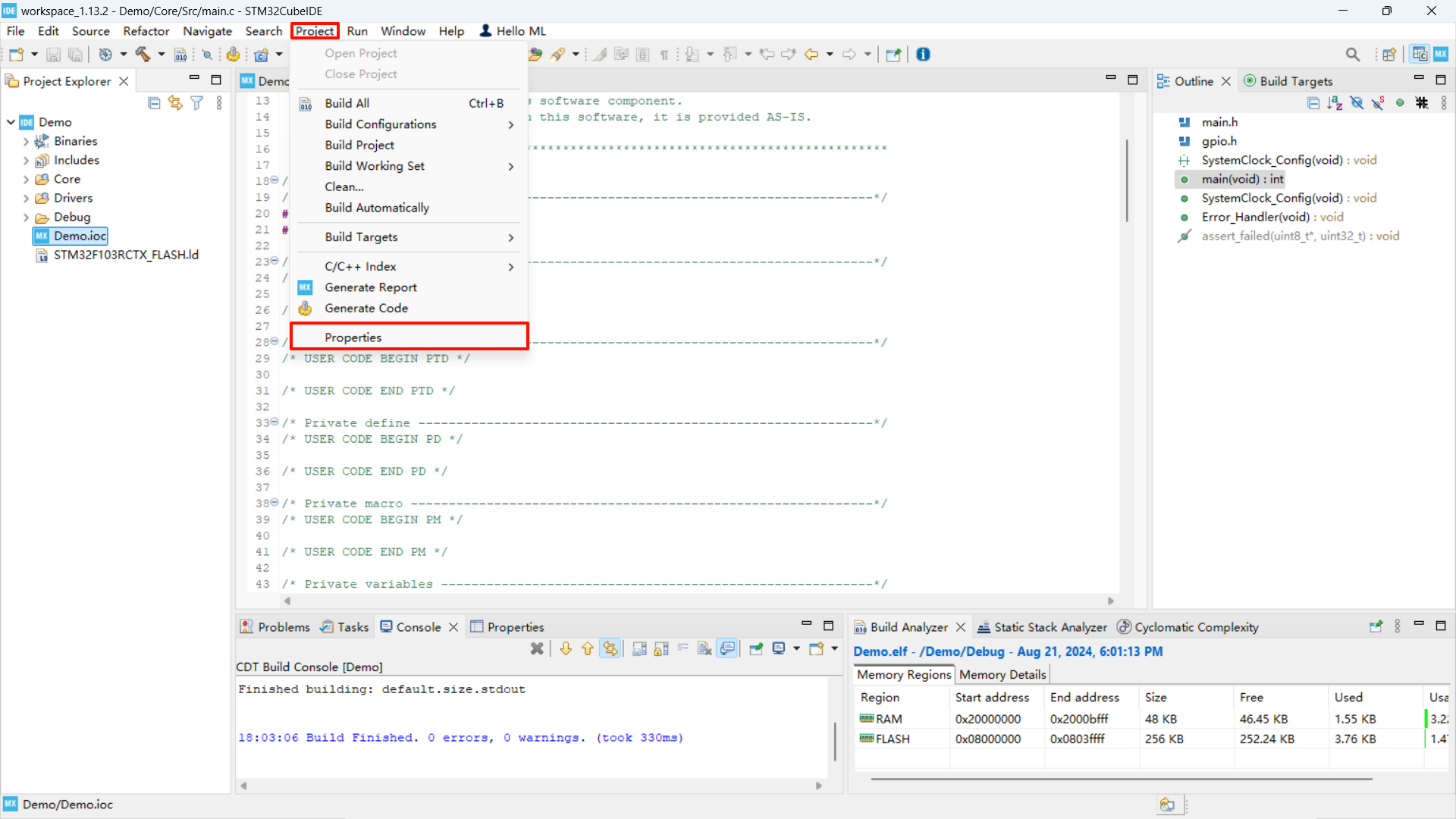1456x819 pixels.
Task: Toggle Link with Editor in Project Explorer
Action: click(x=175, y=103)
